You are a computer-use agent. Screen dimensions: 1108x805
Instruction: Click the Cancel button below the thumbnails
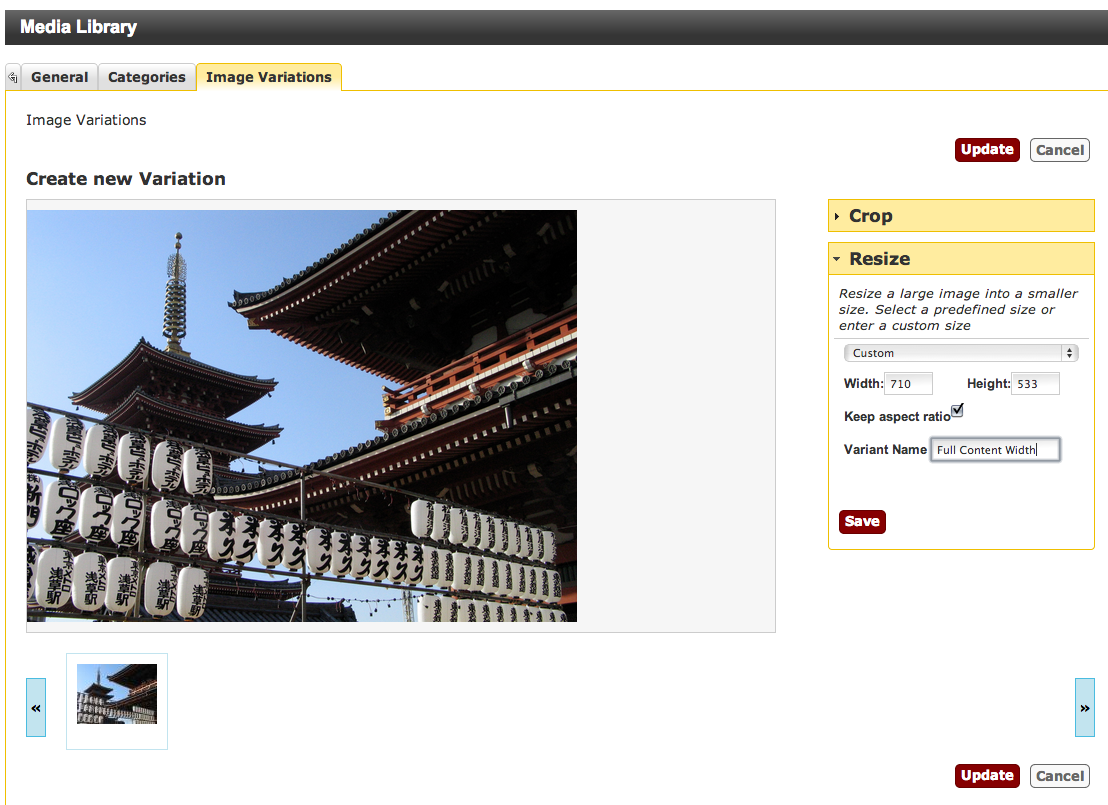click(x=1059, y=776)
